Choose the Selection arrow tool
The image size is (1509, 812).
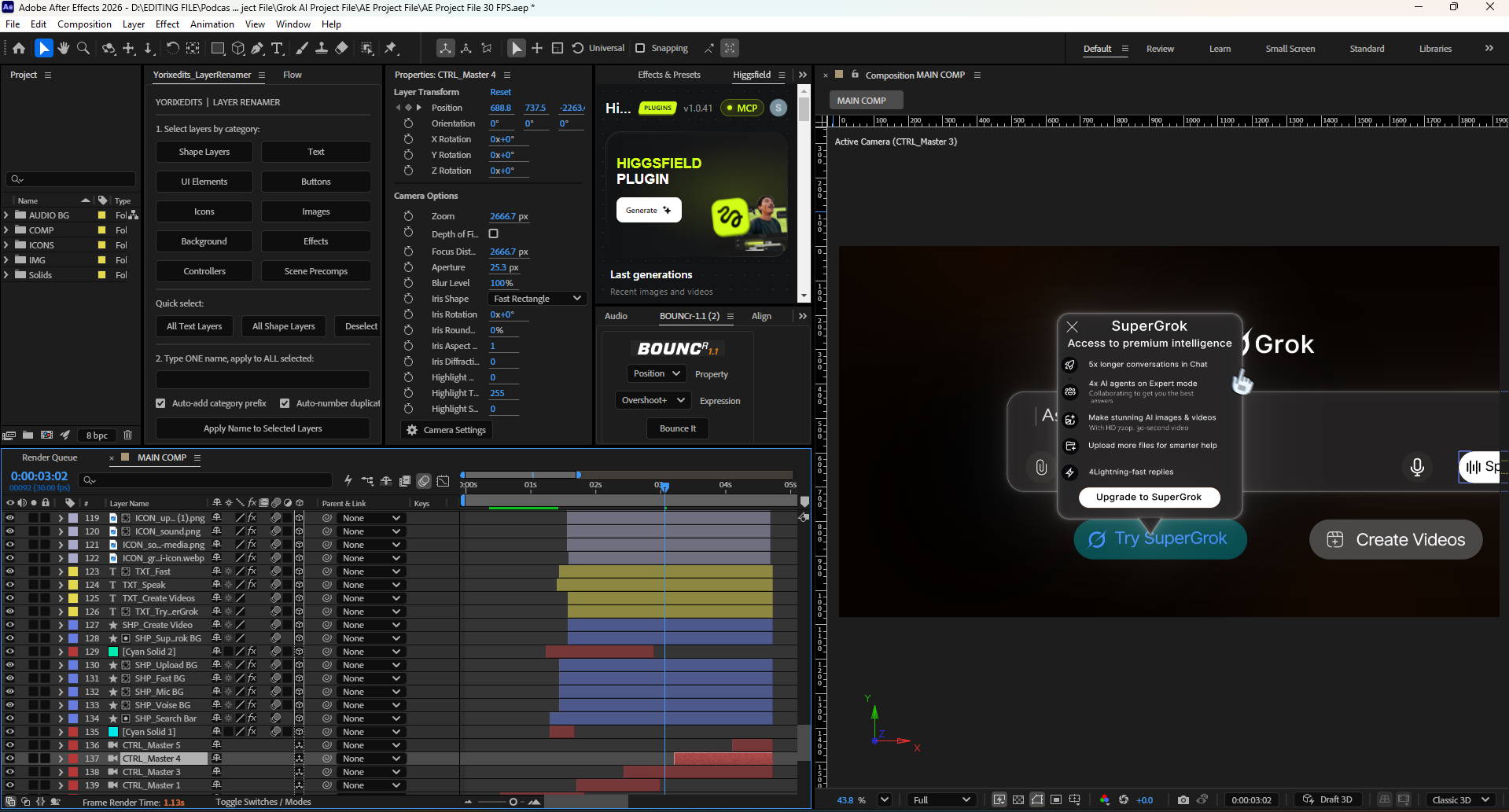[x=43, y=49]
